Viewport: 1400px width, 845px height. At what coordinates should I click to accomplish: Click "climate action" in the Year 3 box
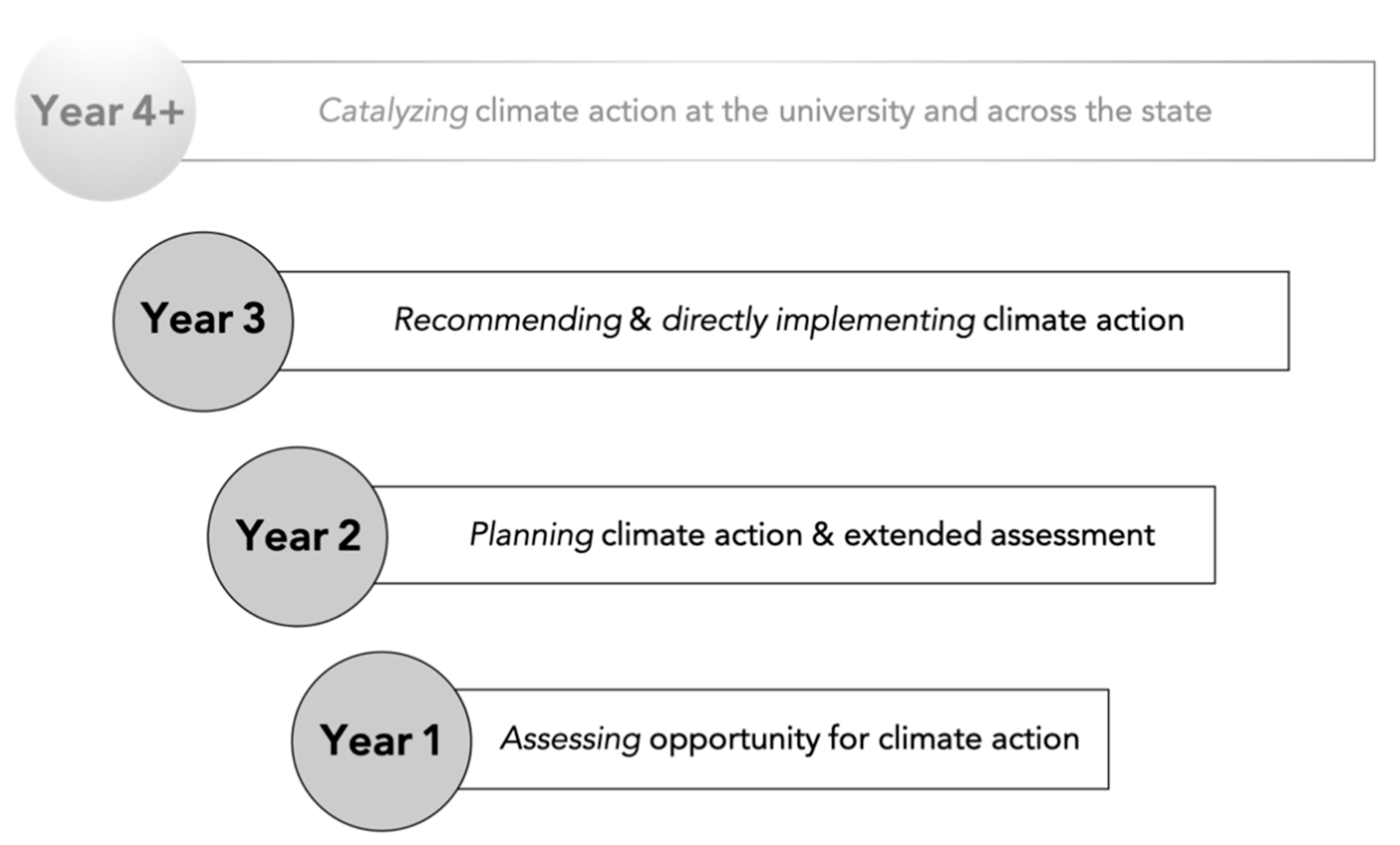coord(1083,320)
